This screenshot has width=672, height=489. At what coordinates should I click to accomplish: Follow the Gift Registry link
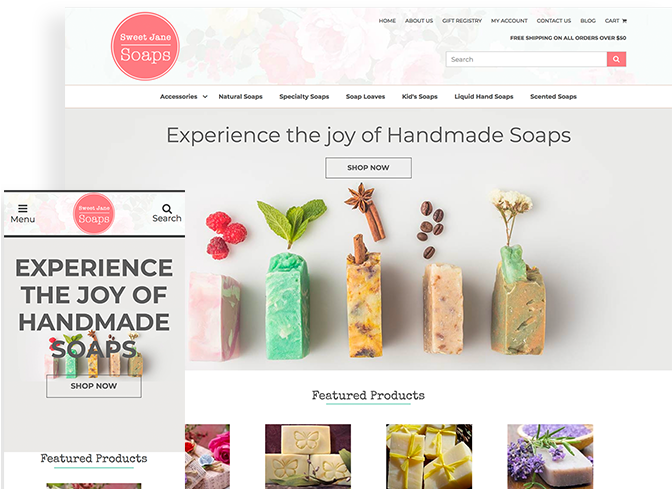[x=462, y=21]
